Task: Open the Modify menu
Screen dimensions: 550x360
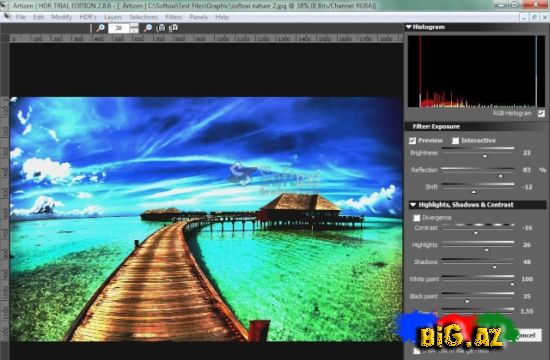Action: click(61, 17)
